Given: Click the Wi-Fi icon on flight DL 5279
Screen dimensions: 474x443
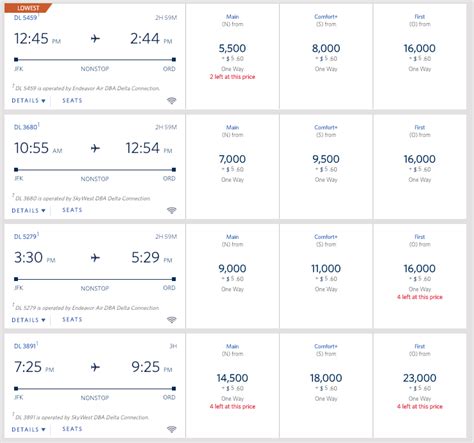Looking at the screenshot, I should click(171, 320).
